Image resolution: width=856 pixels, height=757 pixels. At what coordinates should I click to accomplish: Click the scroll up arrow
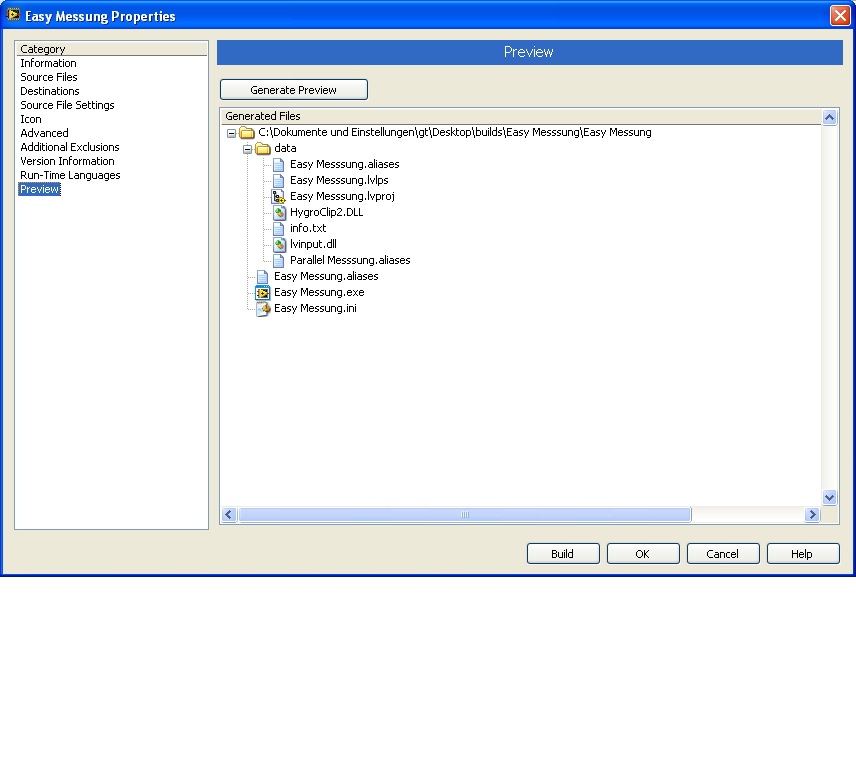pos(829,117)
